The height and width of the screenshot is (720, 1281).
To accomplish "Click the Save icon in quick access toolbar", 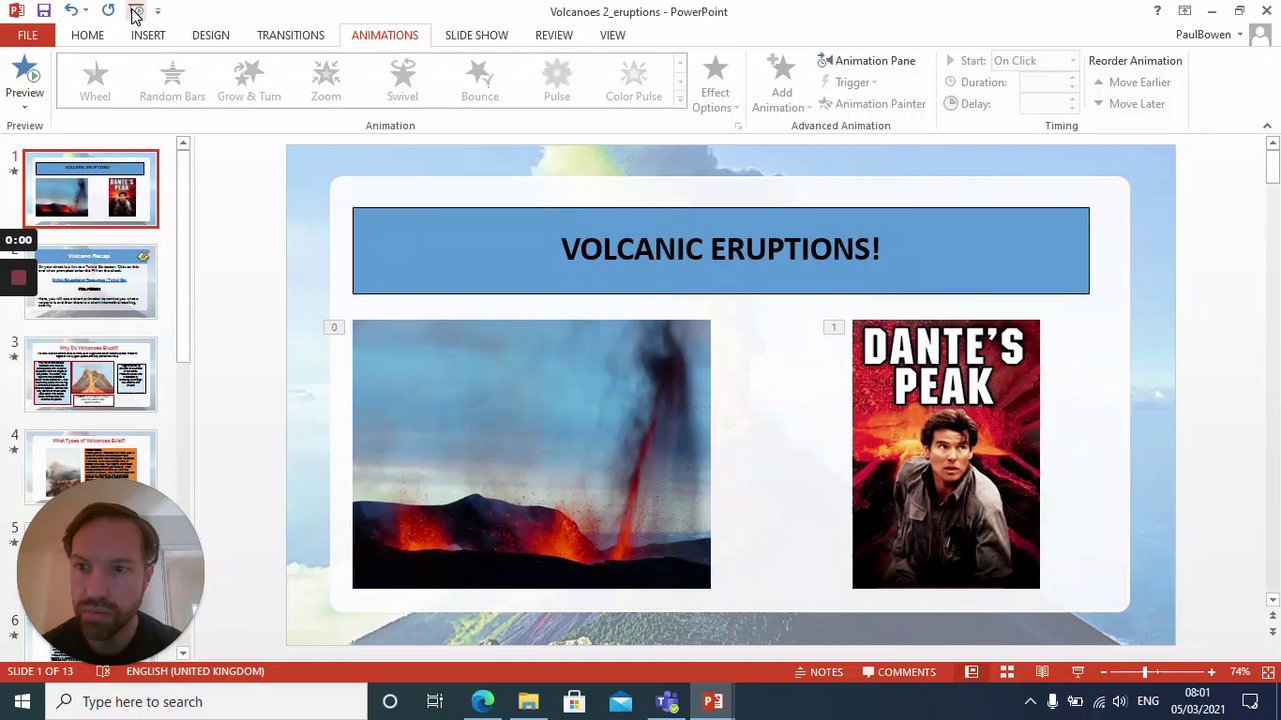I will tap(43, 11).
